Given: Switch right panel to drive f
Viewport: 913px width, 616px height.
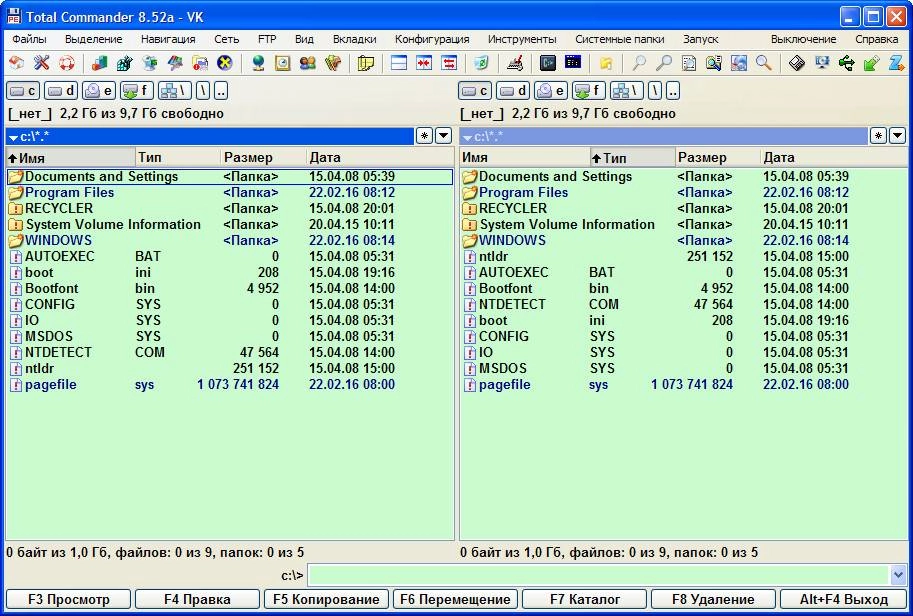Looking at the screenshot, I should click(x=589, y=91).
